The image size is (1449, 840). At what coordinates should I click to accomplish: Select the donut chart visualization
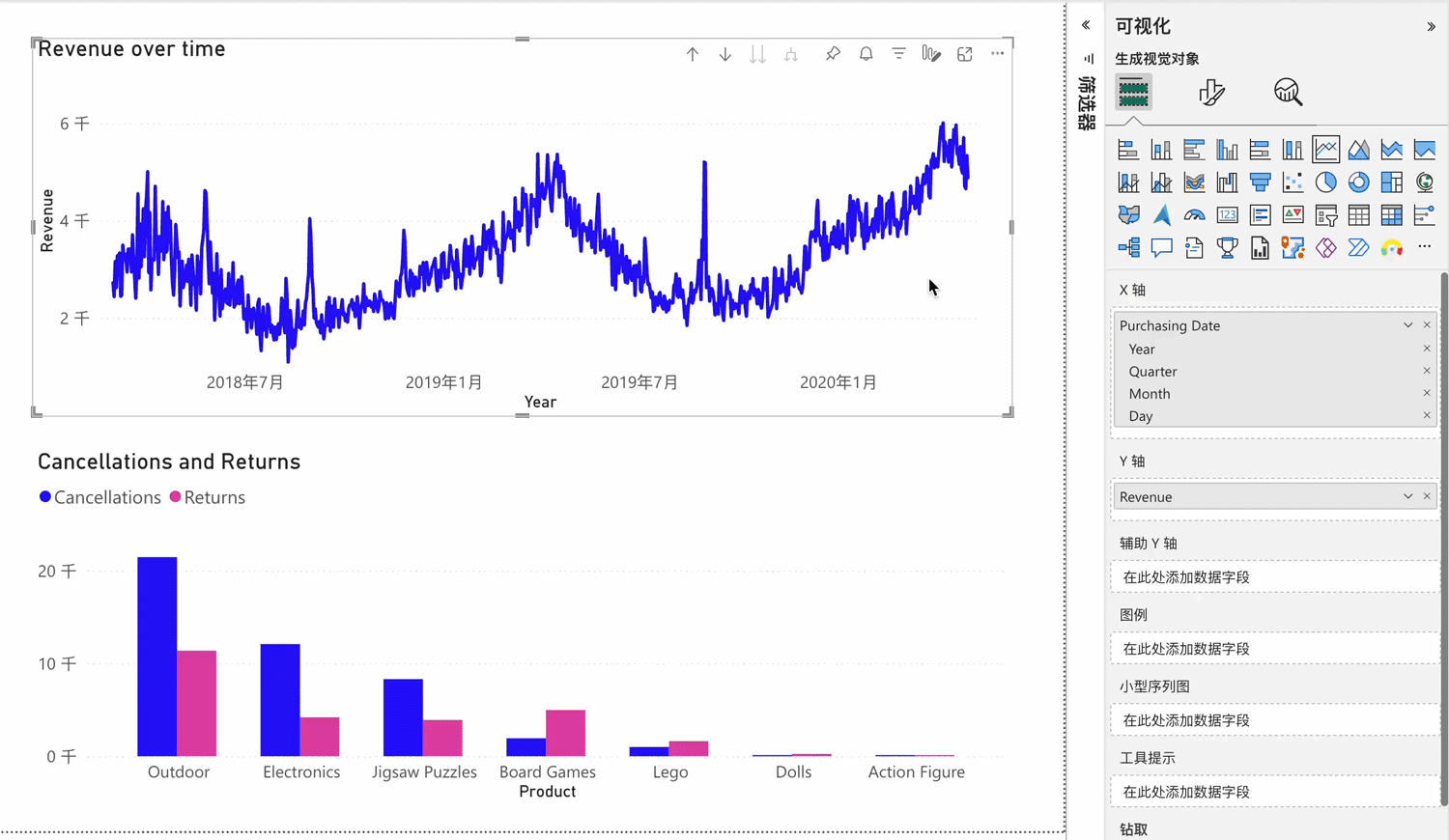(x=1358, y=182)
